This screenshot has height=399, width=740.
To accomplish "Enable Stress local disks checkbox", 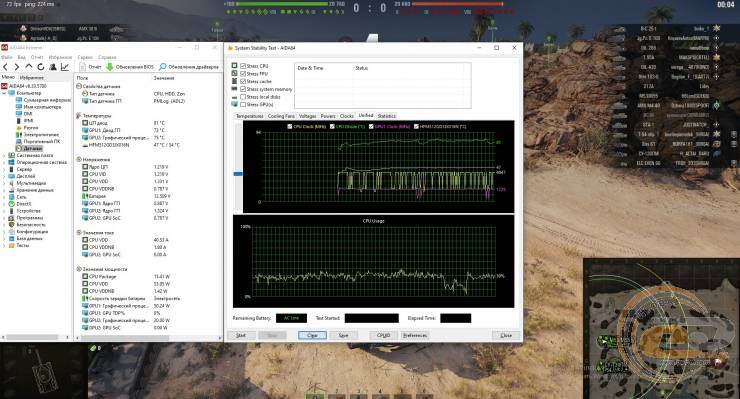I will 243,97.
